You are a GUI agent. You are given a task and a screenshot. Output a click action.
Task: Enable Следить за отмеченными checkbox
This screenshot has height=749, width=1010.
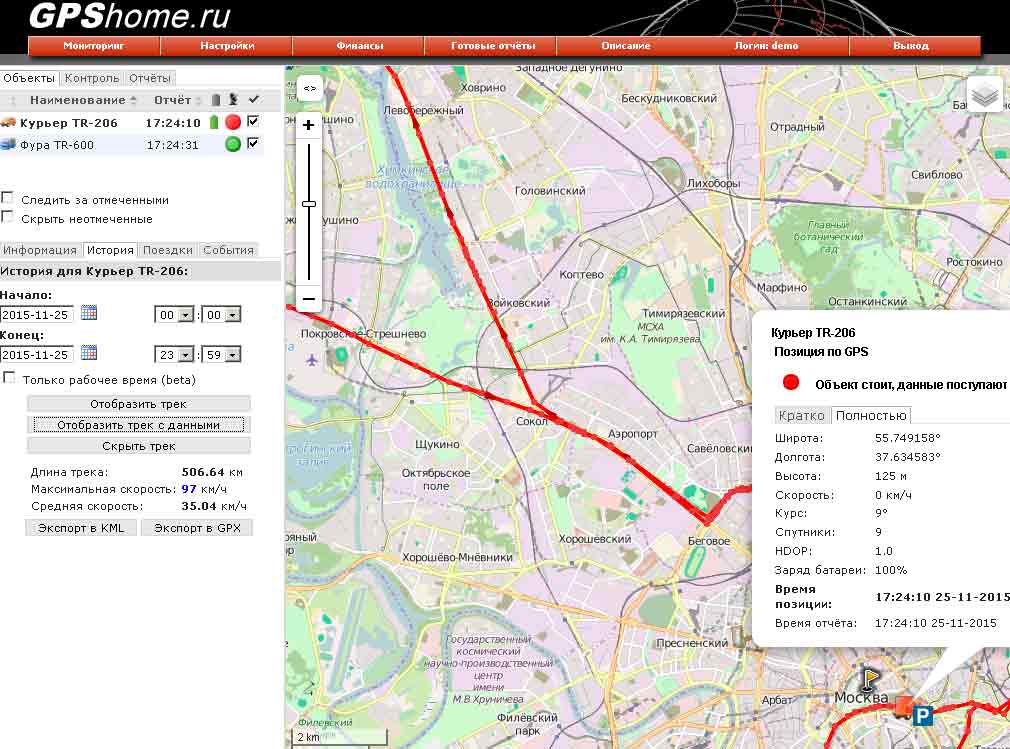coord(8,198)
